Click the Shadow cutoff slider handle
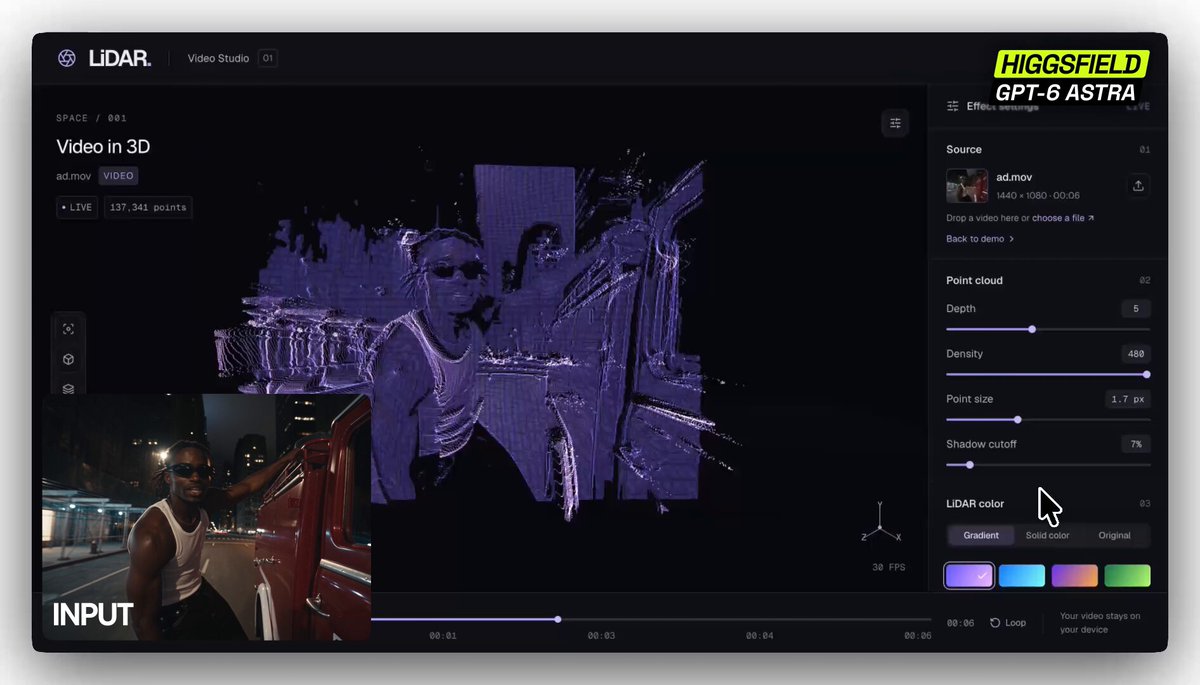 coord(970,465)
